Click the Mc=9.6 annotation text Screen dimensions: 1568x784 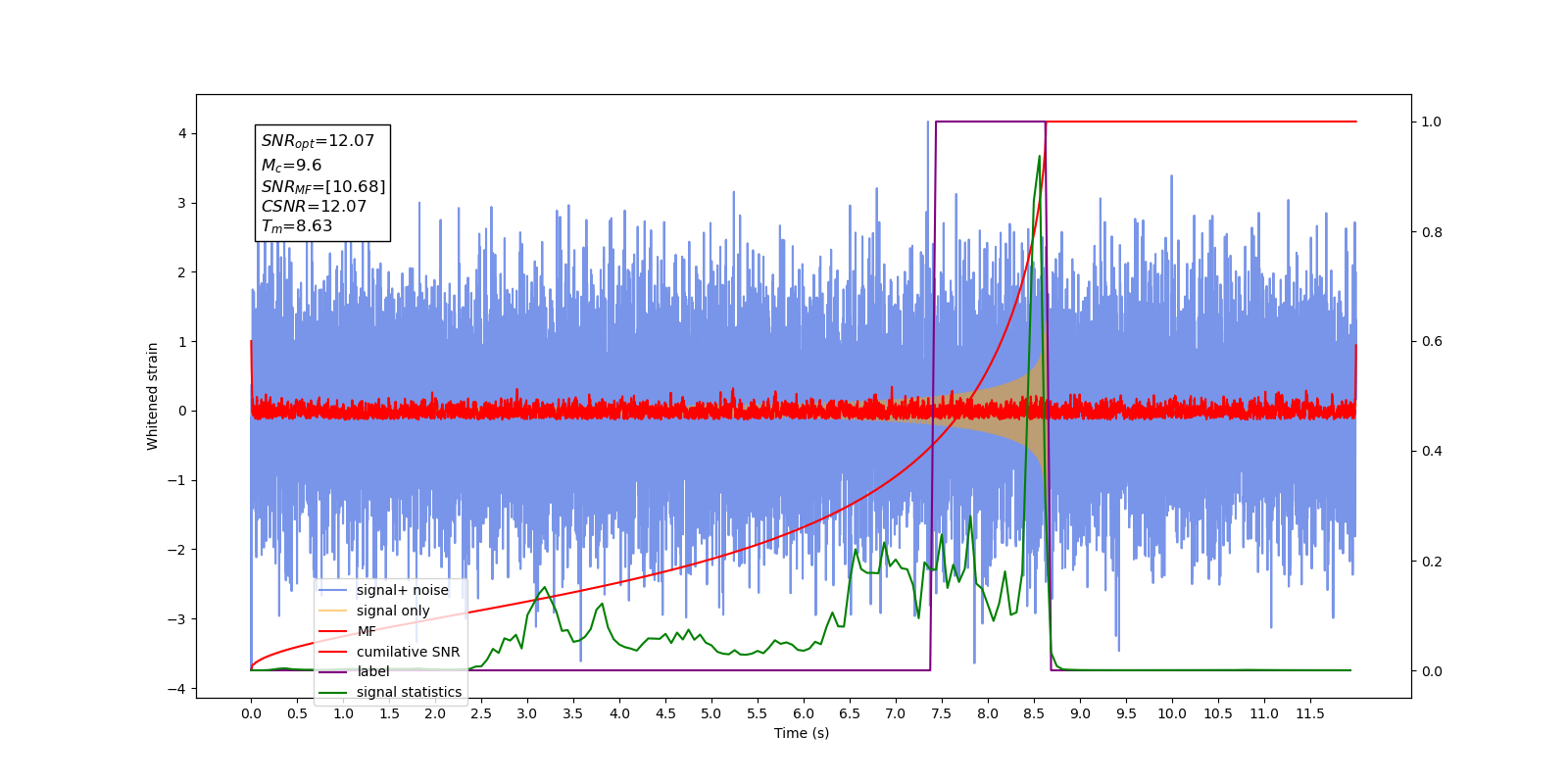point(291,166)
